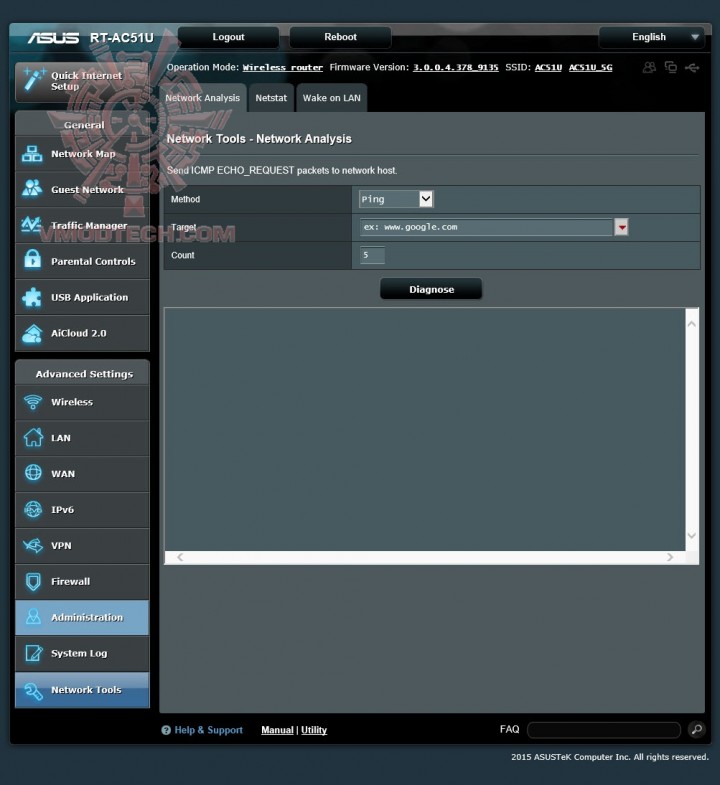Click the AC51U SSID link
This screenshot has height=785, width=720.
tap(548, 67)
